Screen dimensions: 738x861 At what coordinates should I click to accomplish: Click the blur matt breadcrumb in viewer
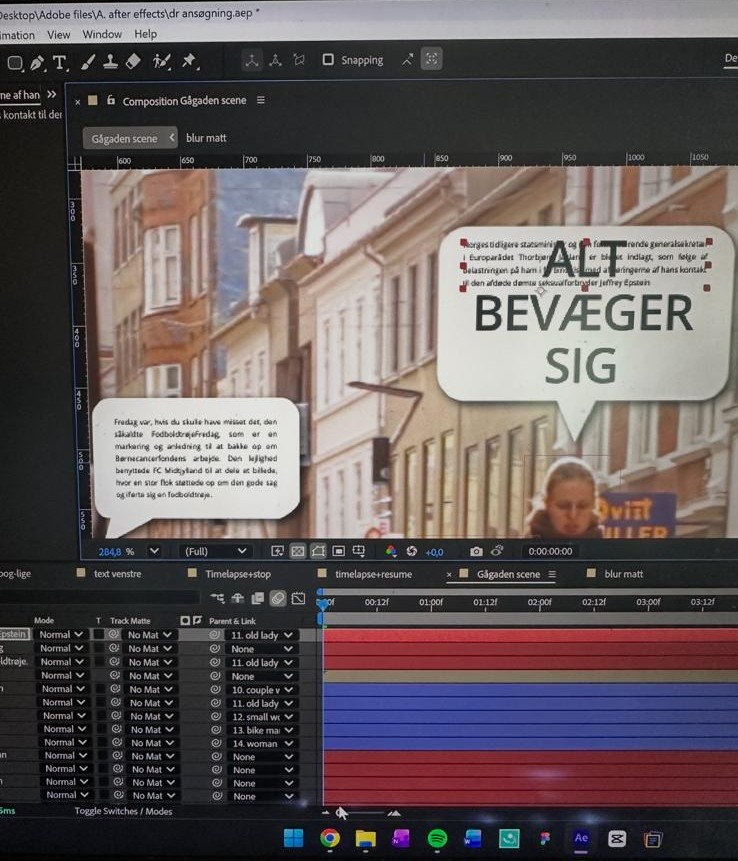[x=206, y=138]
